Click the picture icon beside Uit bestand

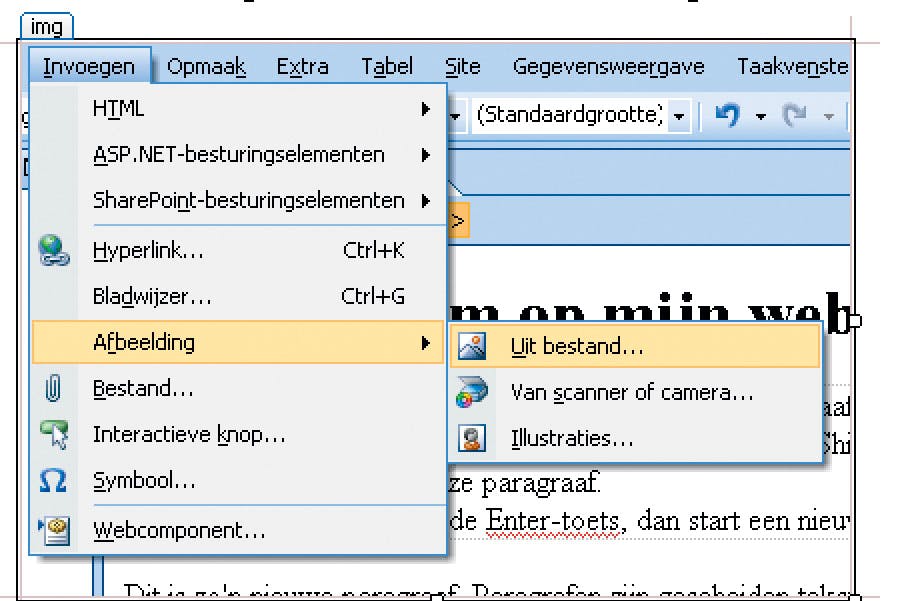click(470, 346)
